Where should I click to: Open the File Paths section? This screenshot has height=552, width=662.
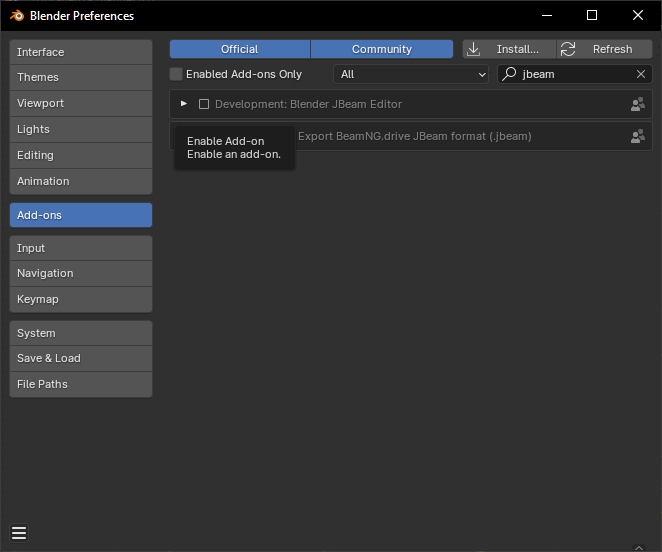coord(81,384)
